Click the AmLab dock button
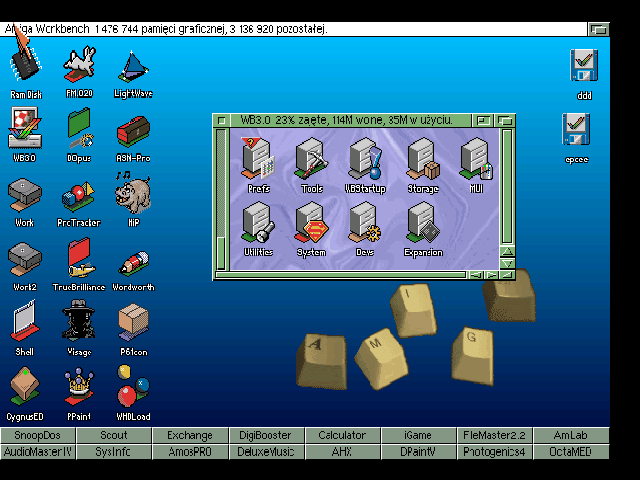This screenshot has height=480, width=640. (x=571, y=435)
